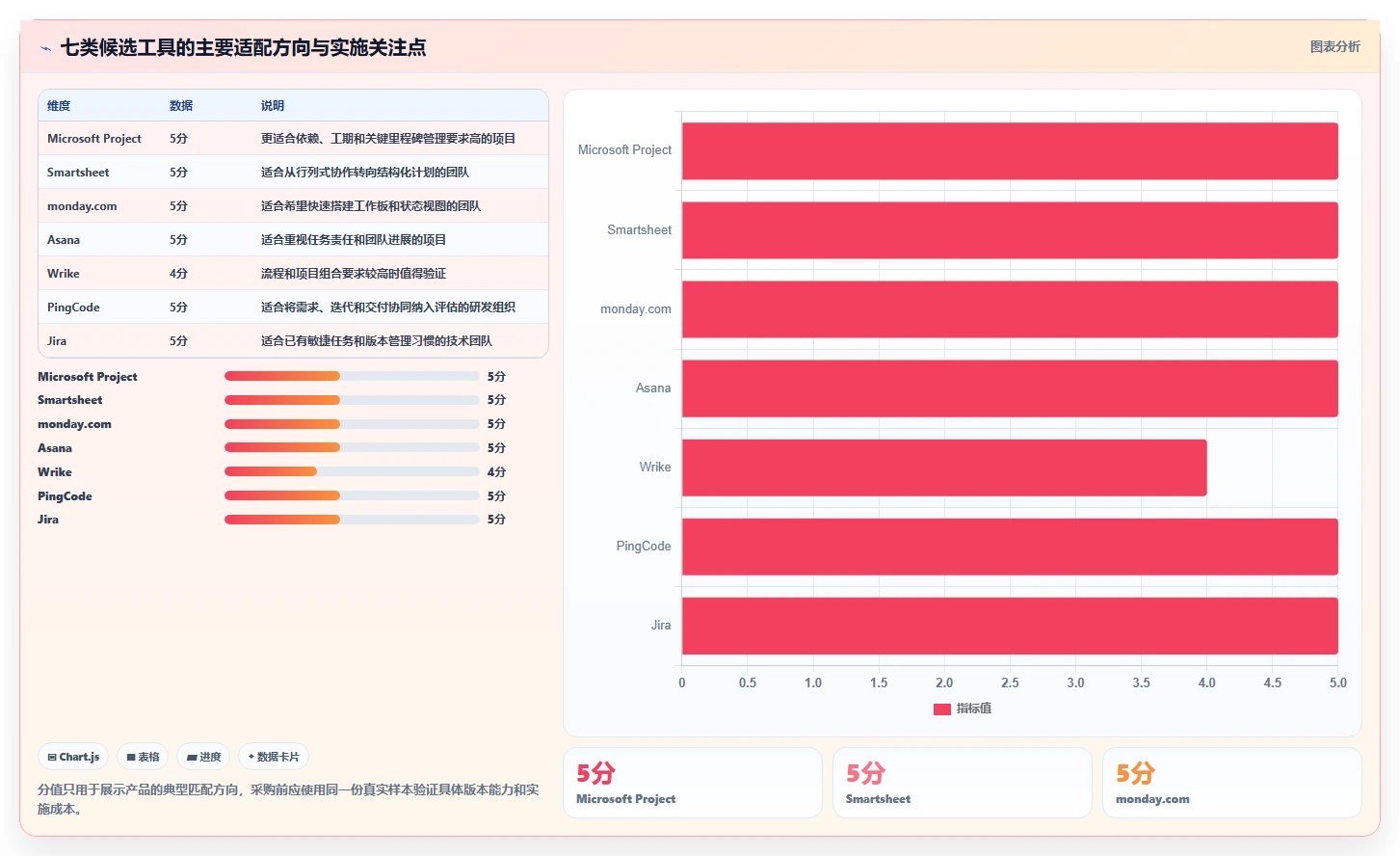Image resolution: width=1400 pixels, height=856 pixels.
Task: Click the 说明 column header
Action: coord(273,106)
